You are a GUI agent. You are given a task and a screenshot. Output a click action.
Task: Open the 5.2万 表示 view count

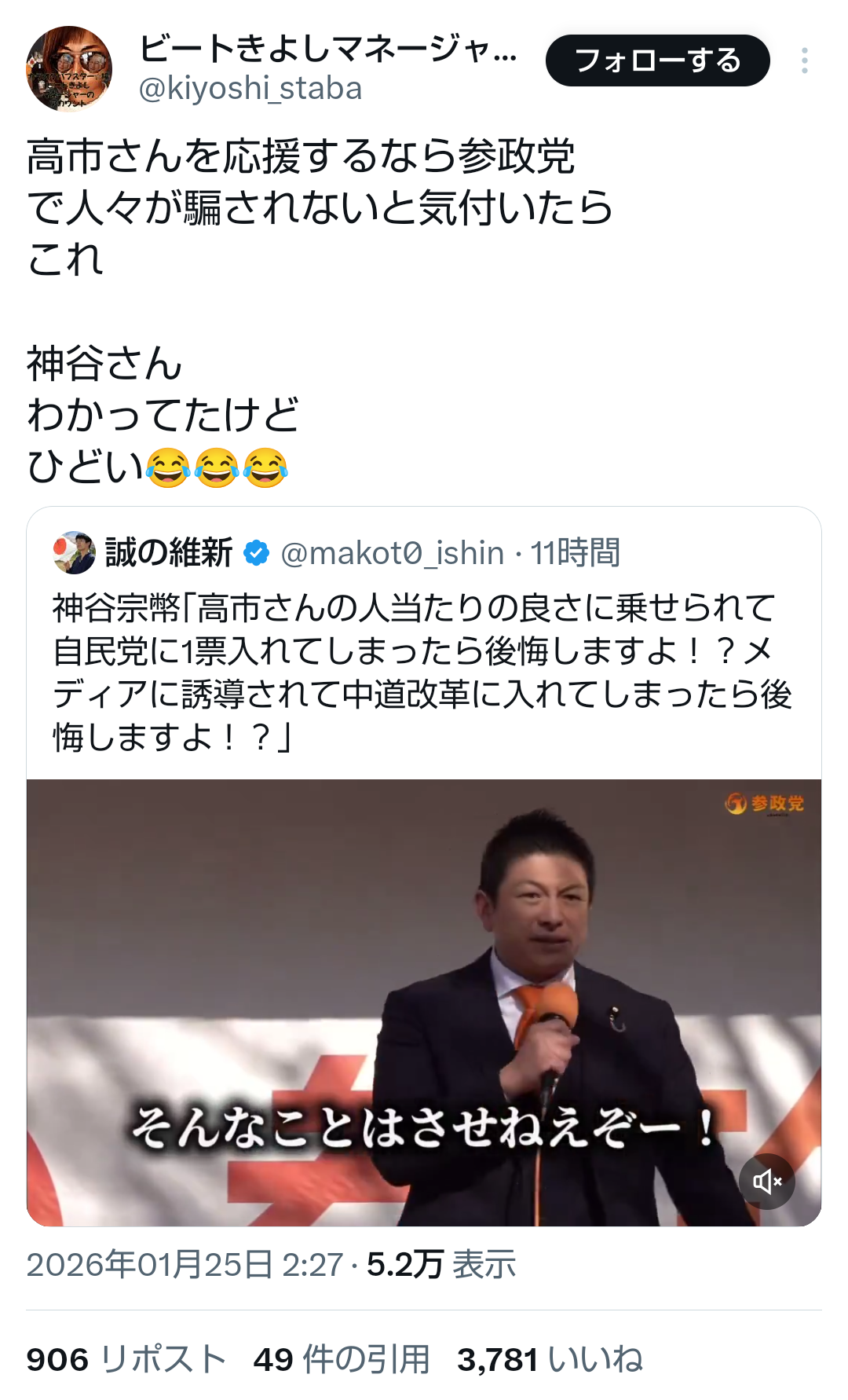coord(441,1265)
